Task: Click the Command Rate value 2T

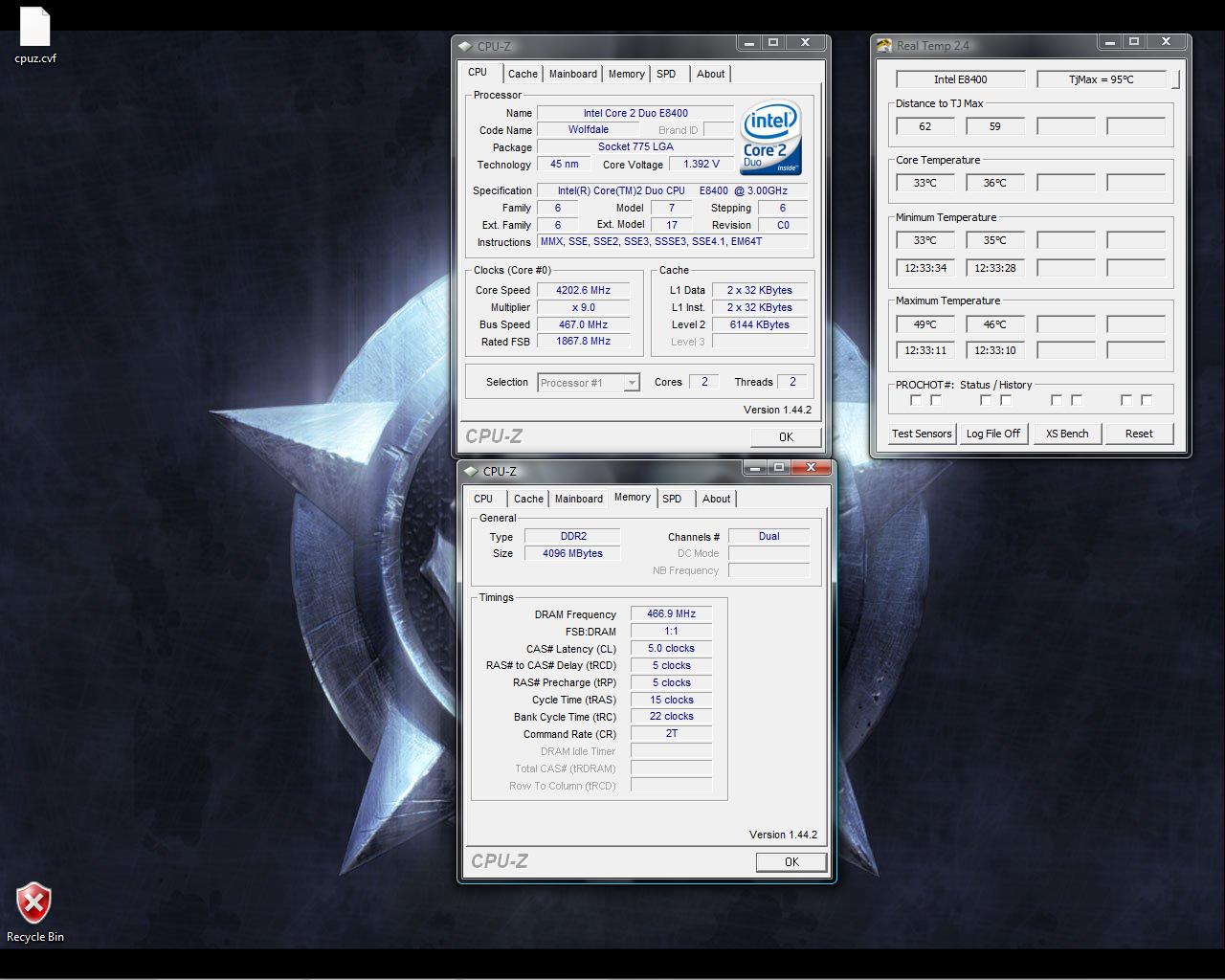Action: 671,733
